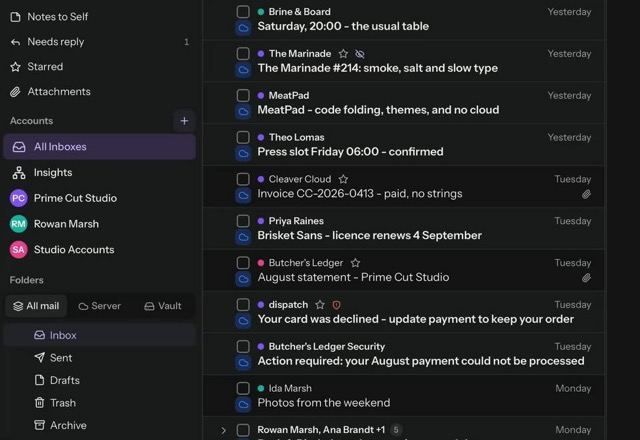Viewport: 640px width, 440px height.
Task: Switch to All mail folder tab
Action: (36, 306)
